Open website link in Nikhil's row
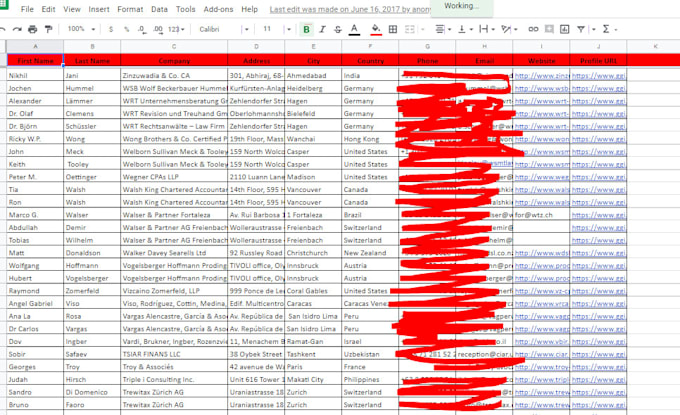Image resolution: width=680 pixels, height=415 pixels. tap(542, 75)
